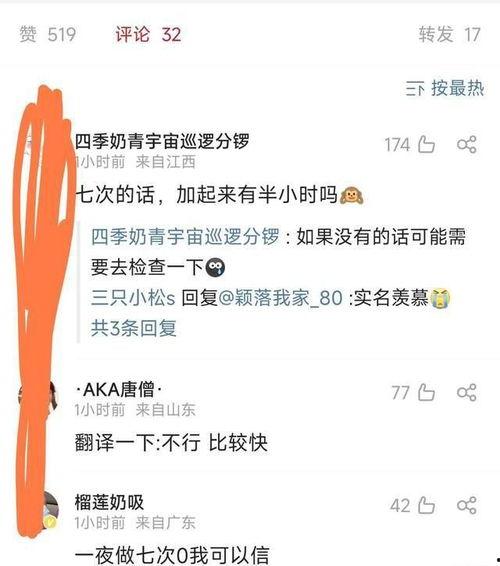Share the comment from 江西 user
Screen dimensions: 500x566
coord(467,144)
